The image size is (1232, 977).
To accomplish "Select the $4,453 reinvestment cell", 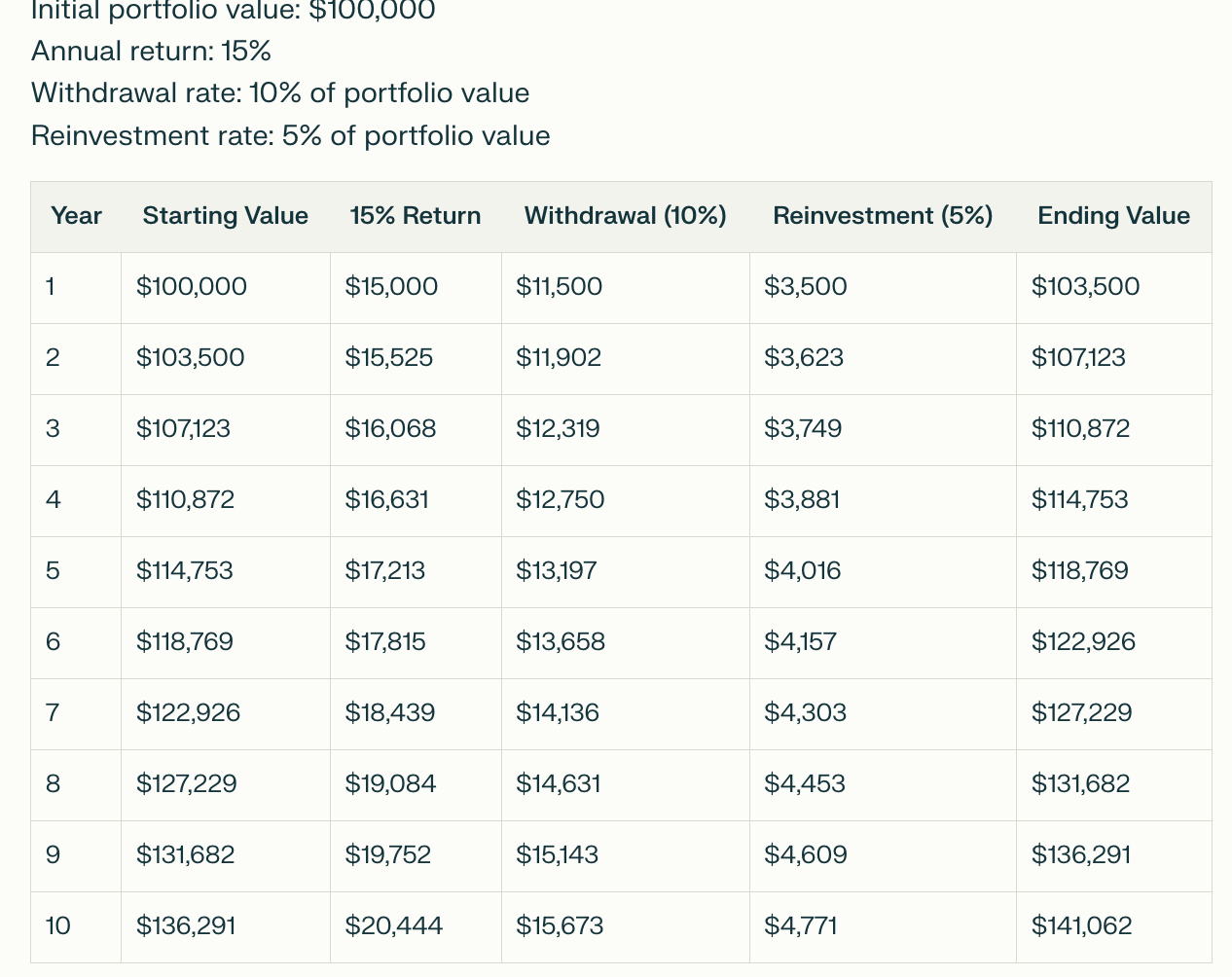I will pos(804,784).
